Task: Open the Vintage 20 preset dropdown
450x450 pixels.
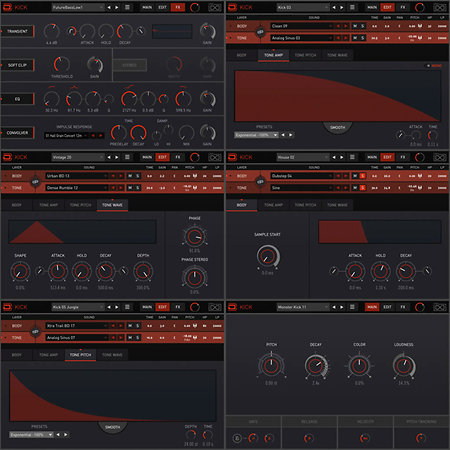Action: (x=78, y=157)
